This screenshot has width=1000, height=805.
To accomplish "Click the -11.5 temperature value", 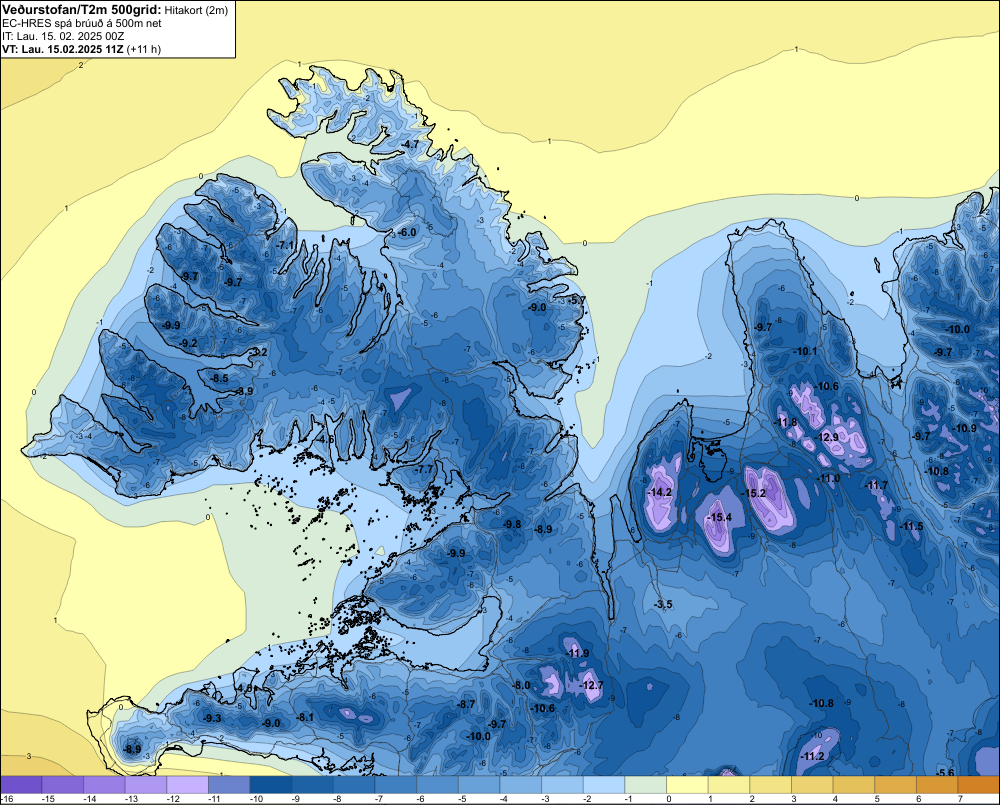I will point(911,526).
